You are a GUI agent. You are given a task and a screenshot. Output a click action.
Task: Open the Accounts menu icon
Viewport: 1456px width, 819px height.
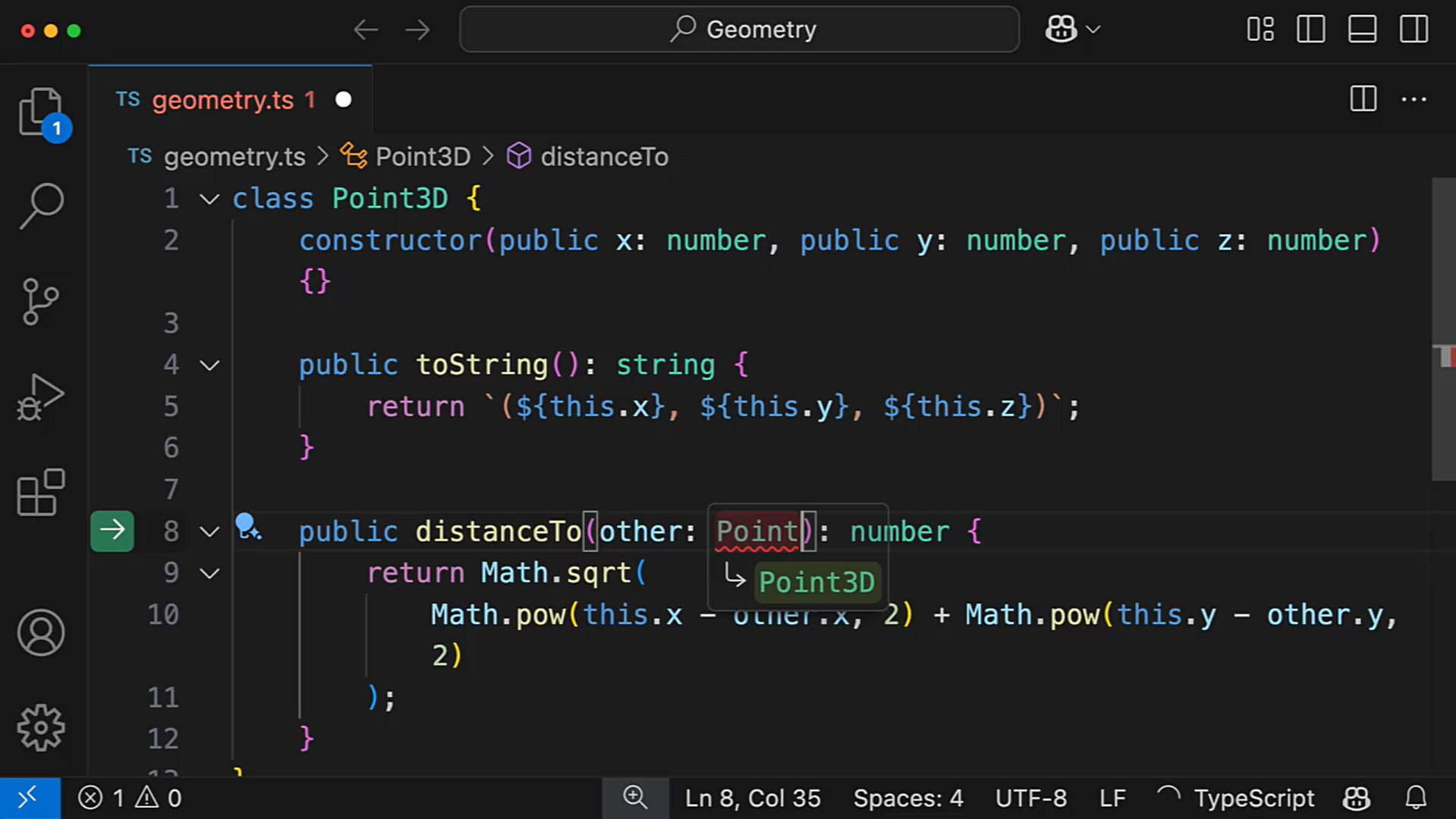[41, 632]
